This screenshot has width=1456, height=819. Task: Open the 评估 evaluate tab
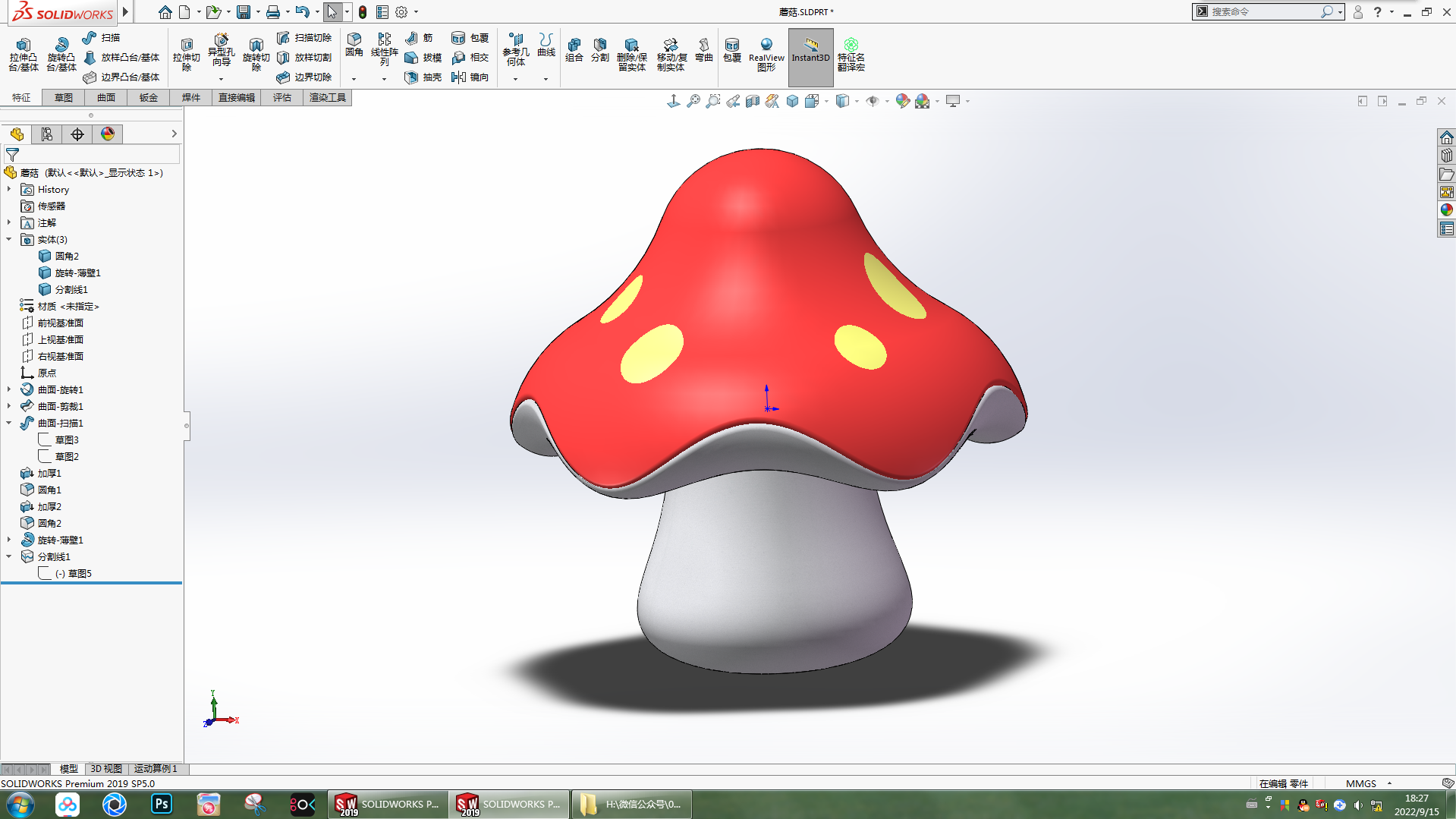coord(282,97)
